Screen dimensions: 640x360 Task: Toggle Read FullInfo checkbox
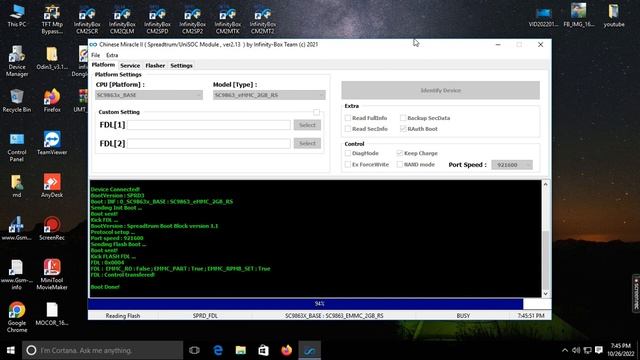[x=348, y=118]
